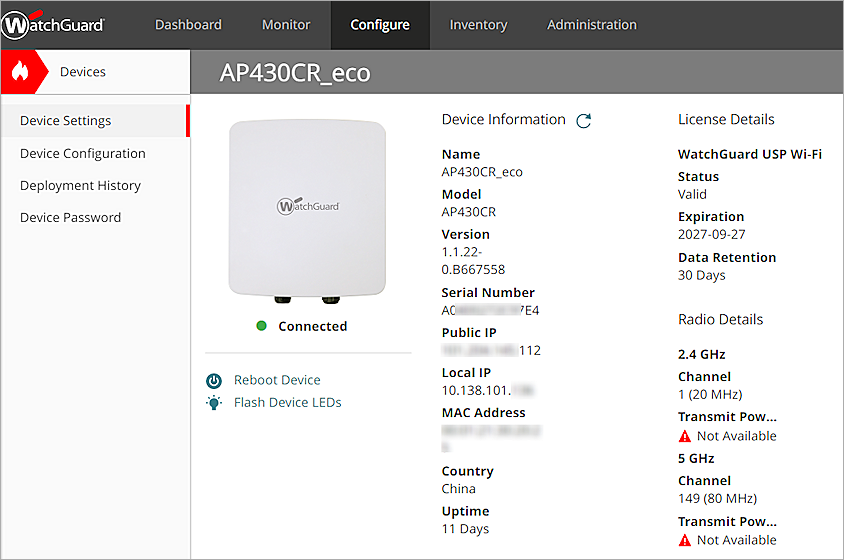Open the Administration tab
The height and width of the screenshot is (560, 844).
pyautogui.click(x=592, y=25)
